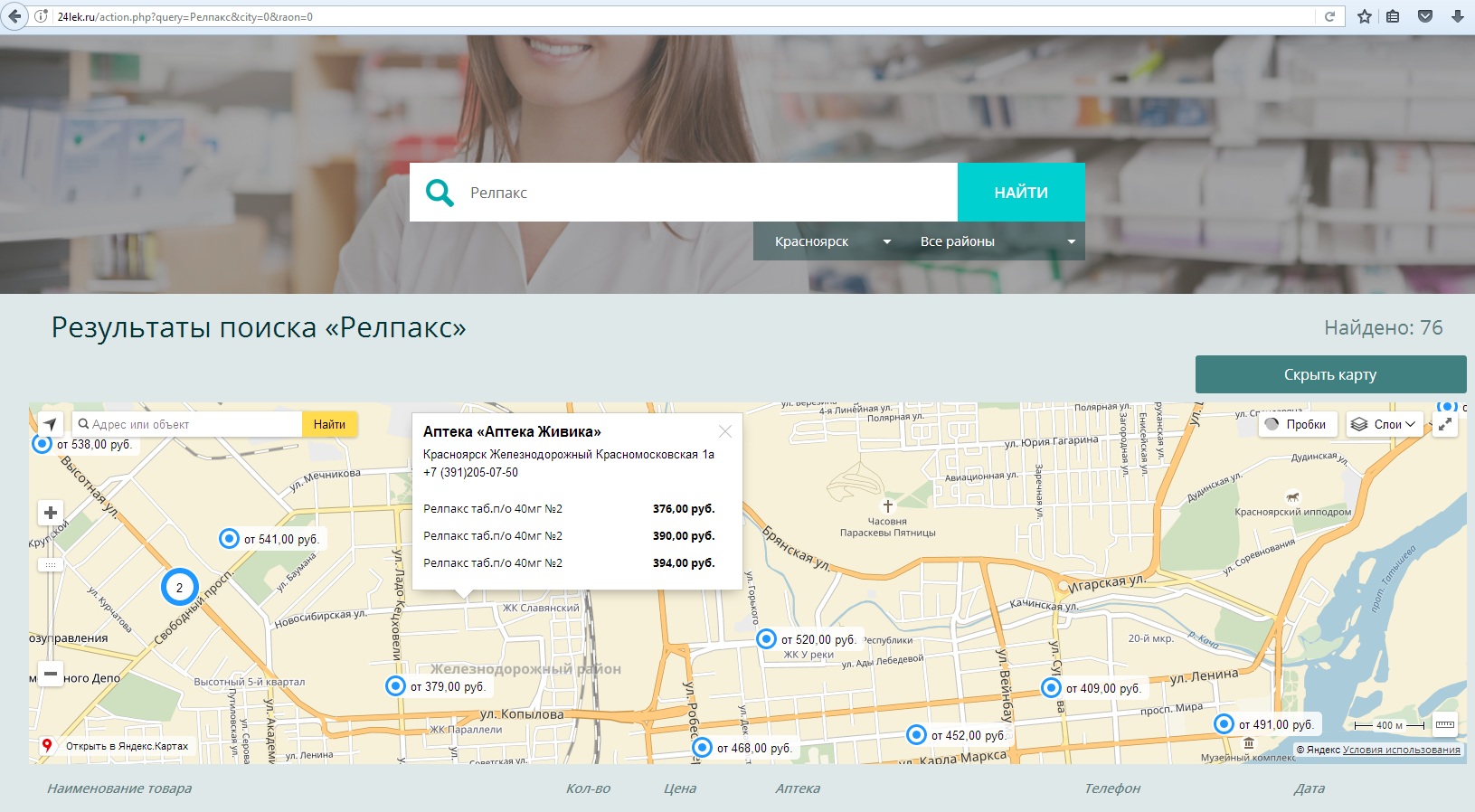Screen dimensions: 1475x812
Task: Click the map zoom slider handle
Action: tap(51, 565)
